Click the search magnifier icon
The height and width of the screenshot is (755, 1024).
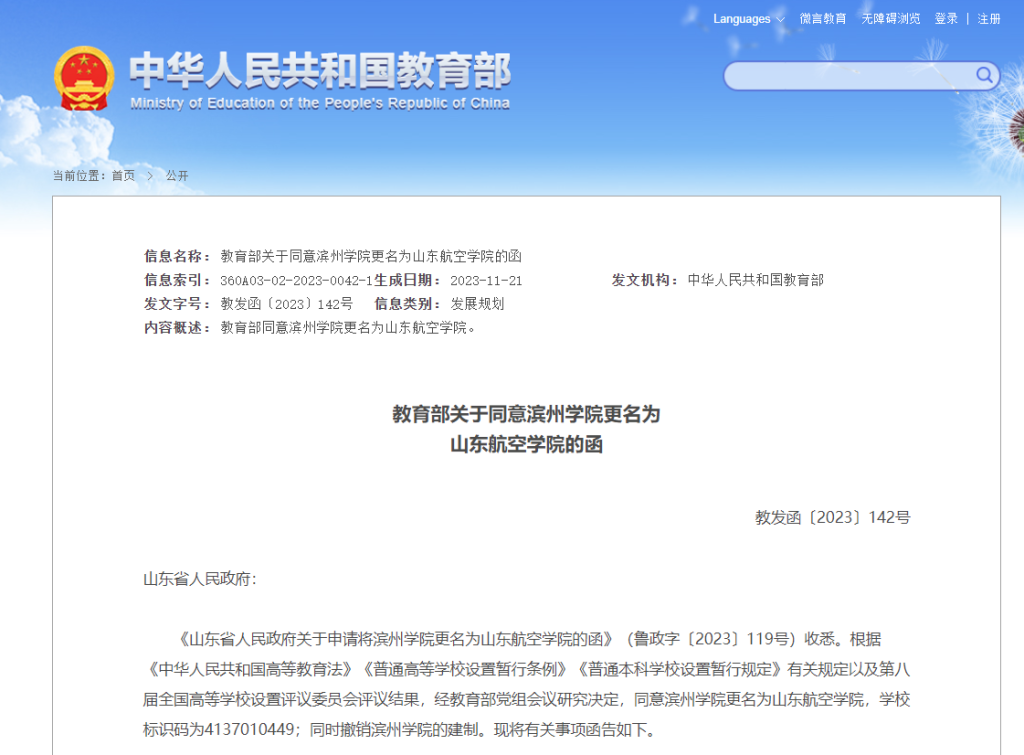pos(983,76)
